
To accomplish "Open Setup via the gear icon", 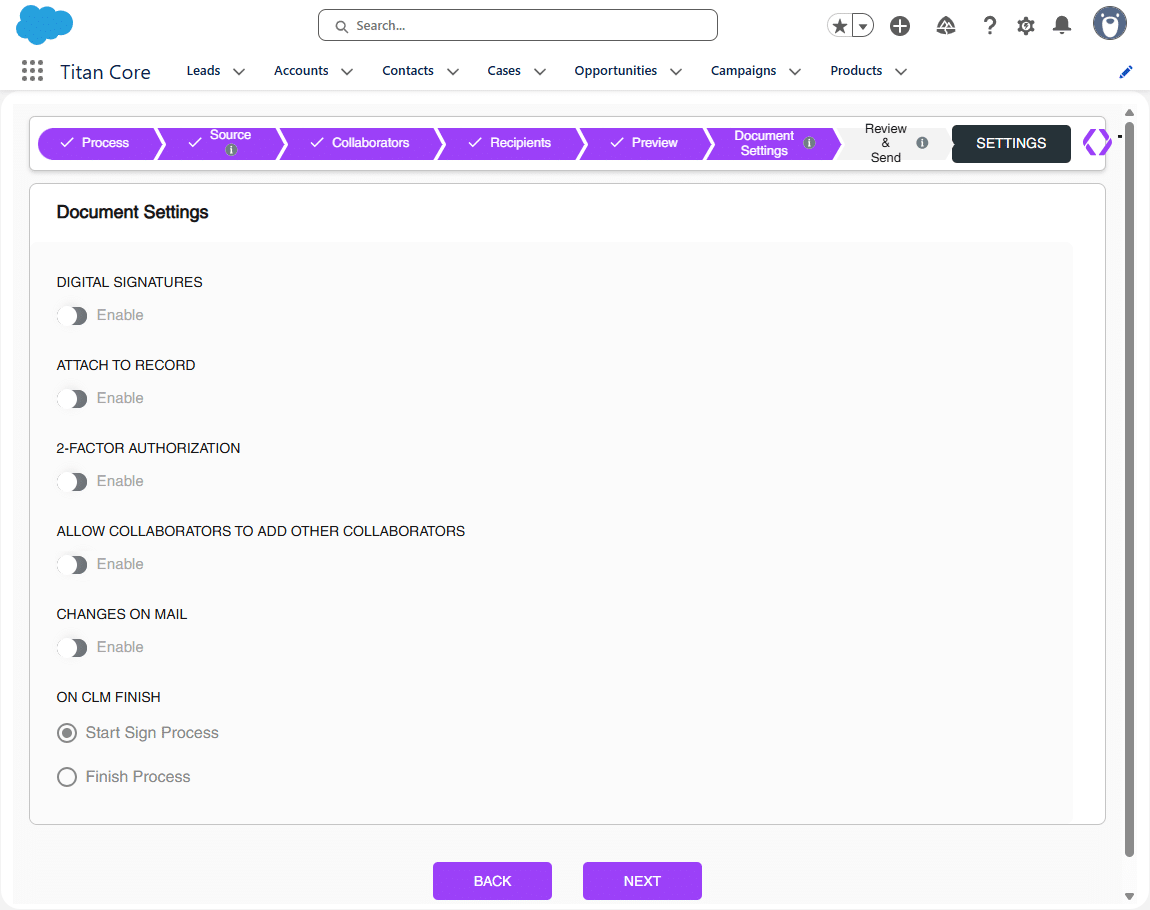I will click(1025, 25).
